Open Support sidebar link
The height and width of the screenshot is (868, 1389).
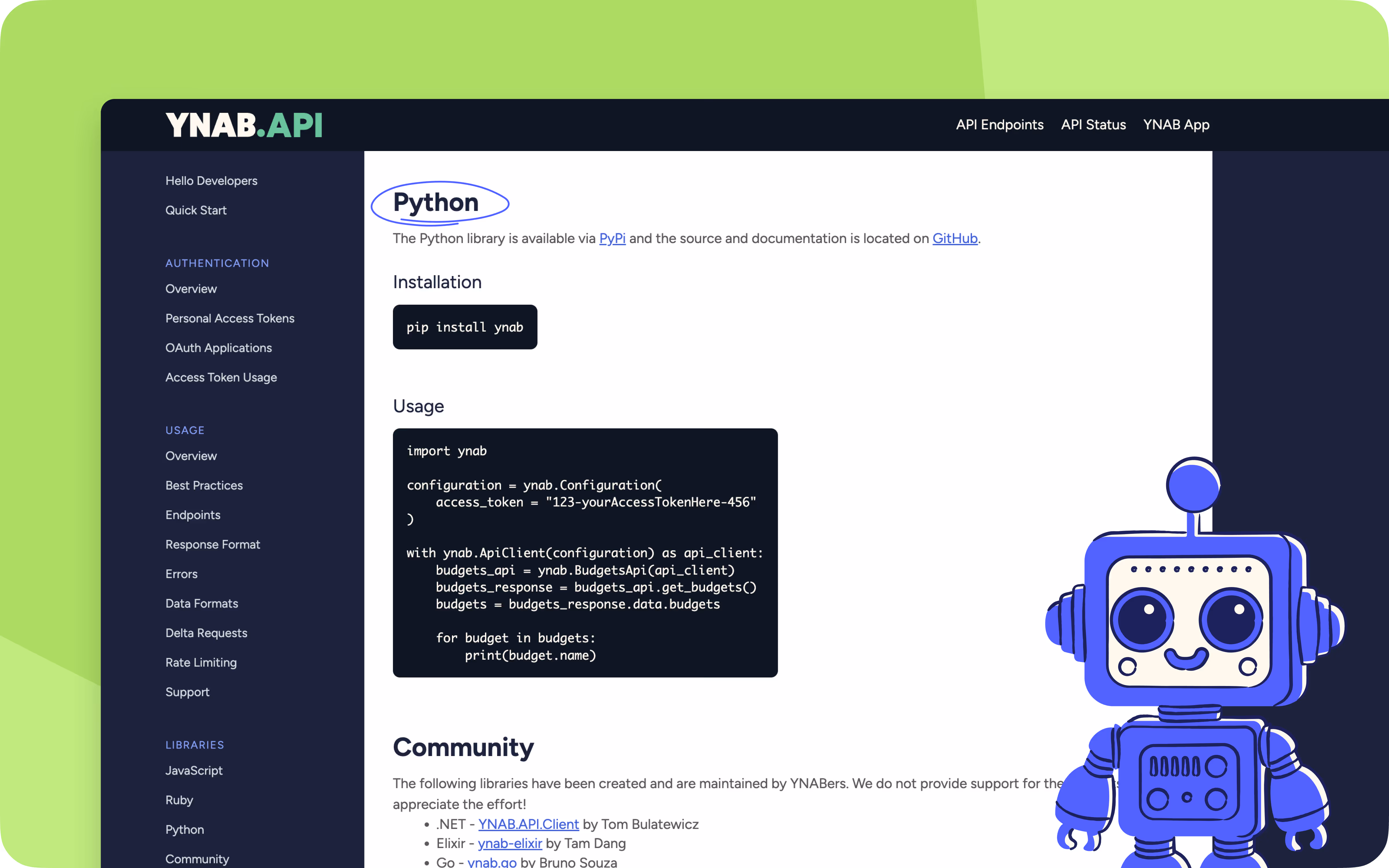click(x=187, y=692)
